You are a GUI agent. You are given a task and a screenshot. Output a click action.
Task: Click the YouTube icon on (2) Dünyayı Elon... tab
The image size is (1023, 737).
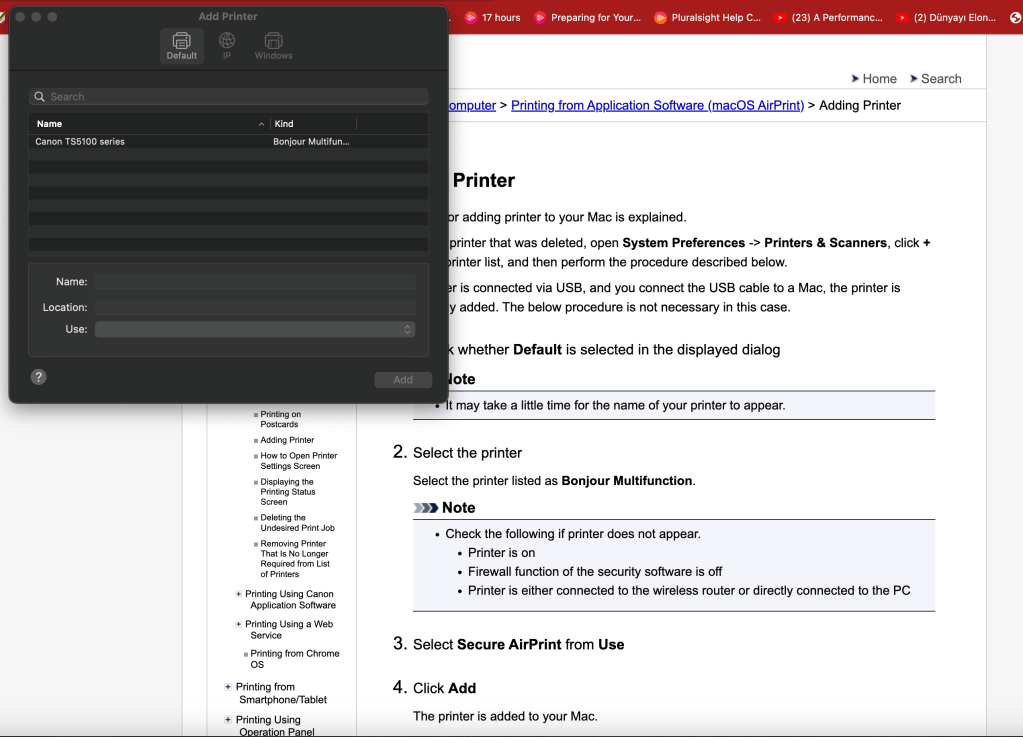coord(902,18)
